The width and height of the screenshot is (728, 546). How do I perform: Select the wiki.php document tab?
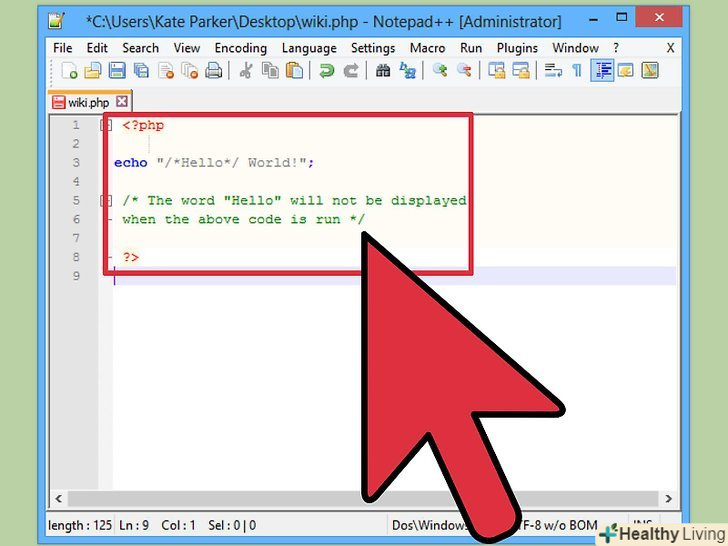pos(88,102)
